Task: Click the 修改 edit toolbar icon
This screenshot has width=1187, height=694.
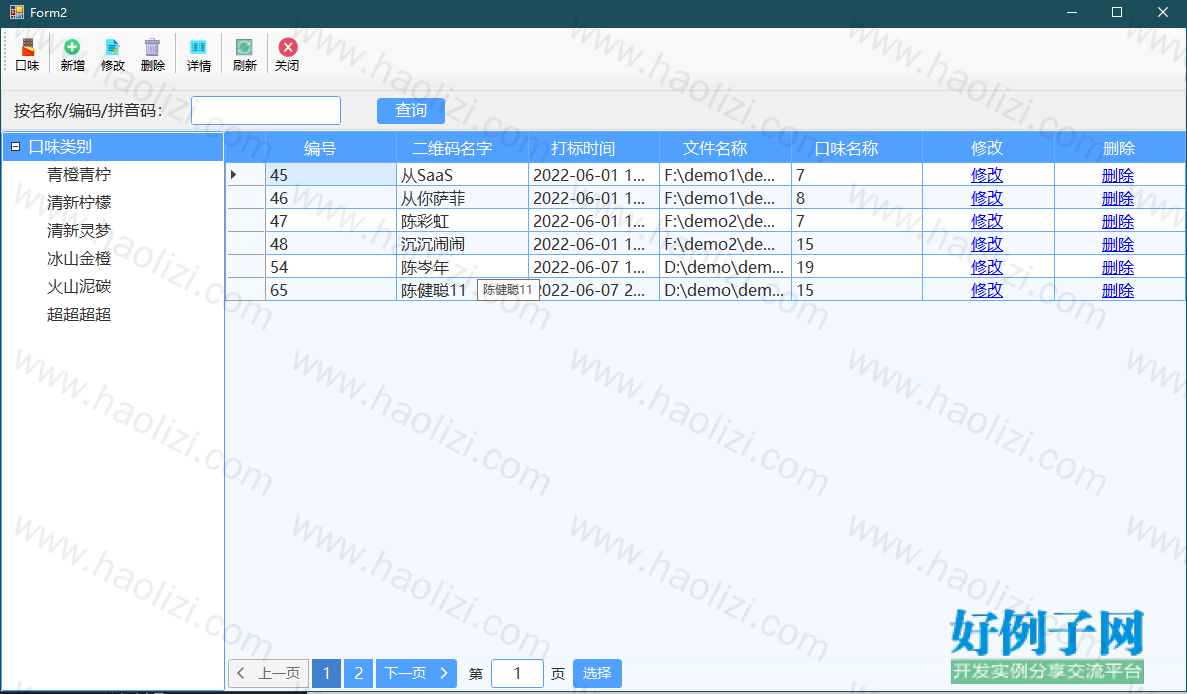Action: tap(113, 54)
